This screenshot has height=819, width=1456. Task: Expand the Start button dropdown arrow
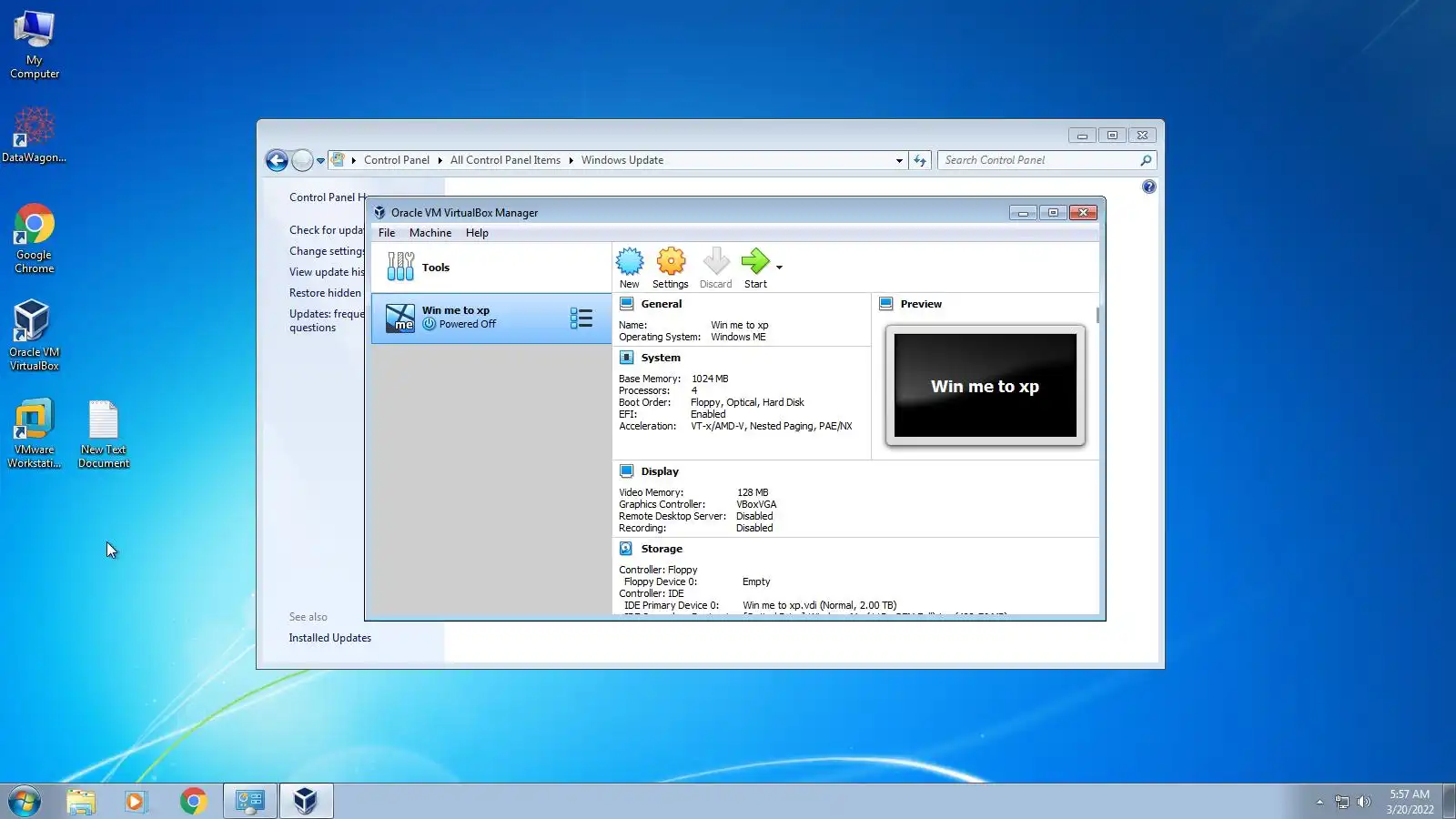(779, 268)
